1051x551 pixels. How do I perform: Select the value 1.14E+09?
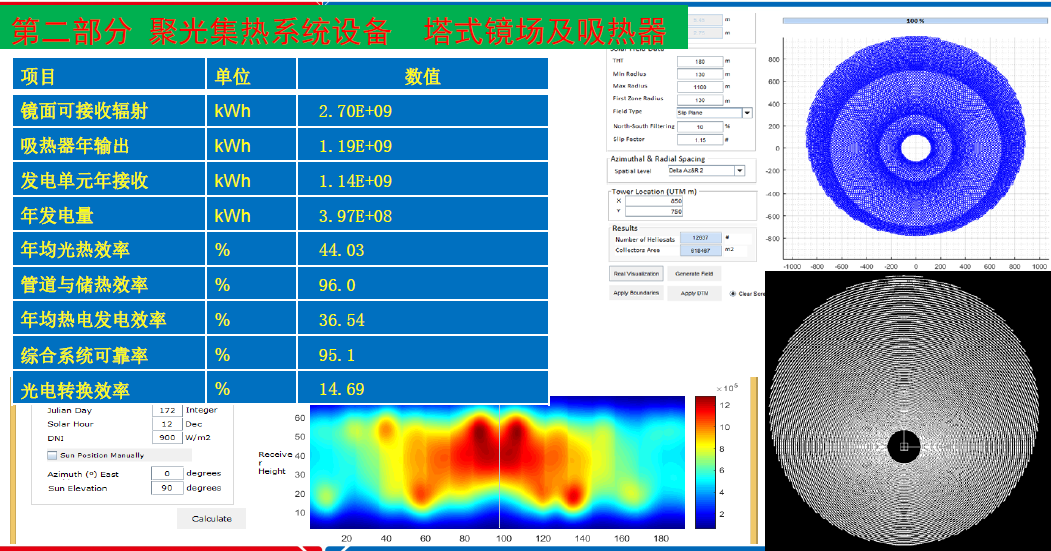(x=355, y=181)
